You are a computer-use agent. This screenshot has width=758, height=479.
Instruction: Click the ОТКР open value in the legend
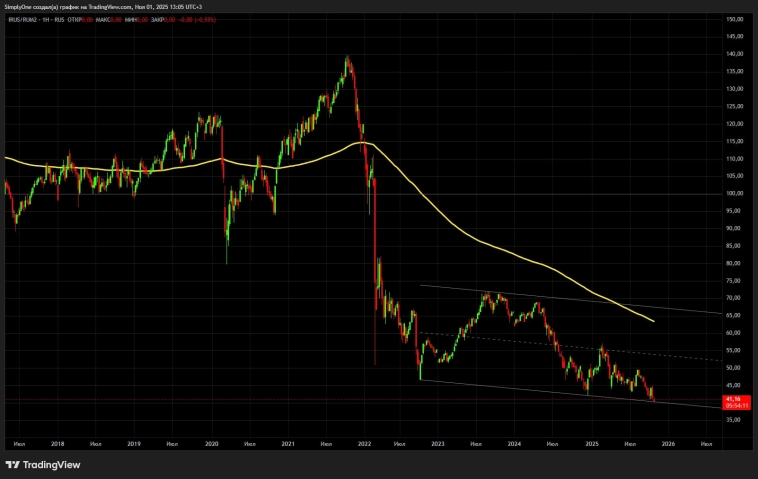pyautogui.click(x=87, y=20)
